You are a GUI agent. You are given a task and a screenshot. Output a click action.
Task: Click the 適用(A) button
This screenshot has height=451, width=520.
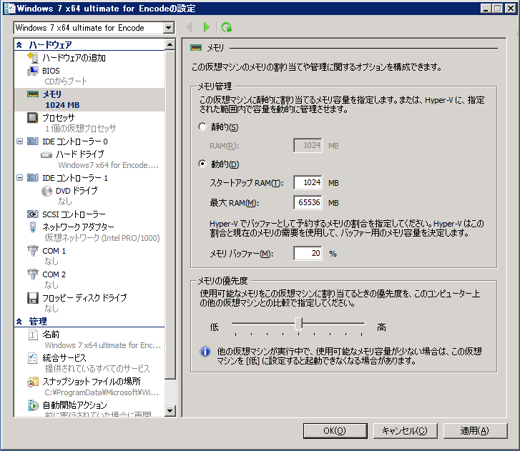(x=475, y=431)
